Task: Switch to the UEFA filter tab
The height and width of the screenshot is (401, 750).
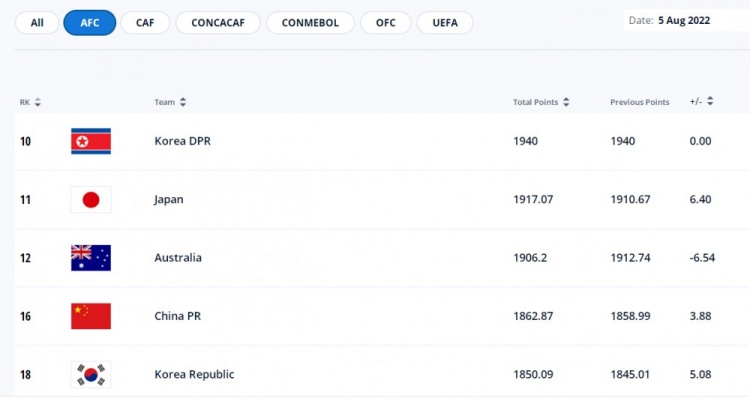Action: pyautogui.click(x=438, y=23)
